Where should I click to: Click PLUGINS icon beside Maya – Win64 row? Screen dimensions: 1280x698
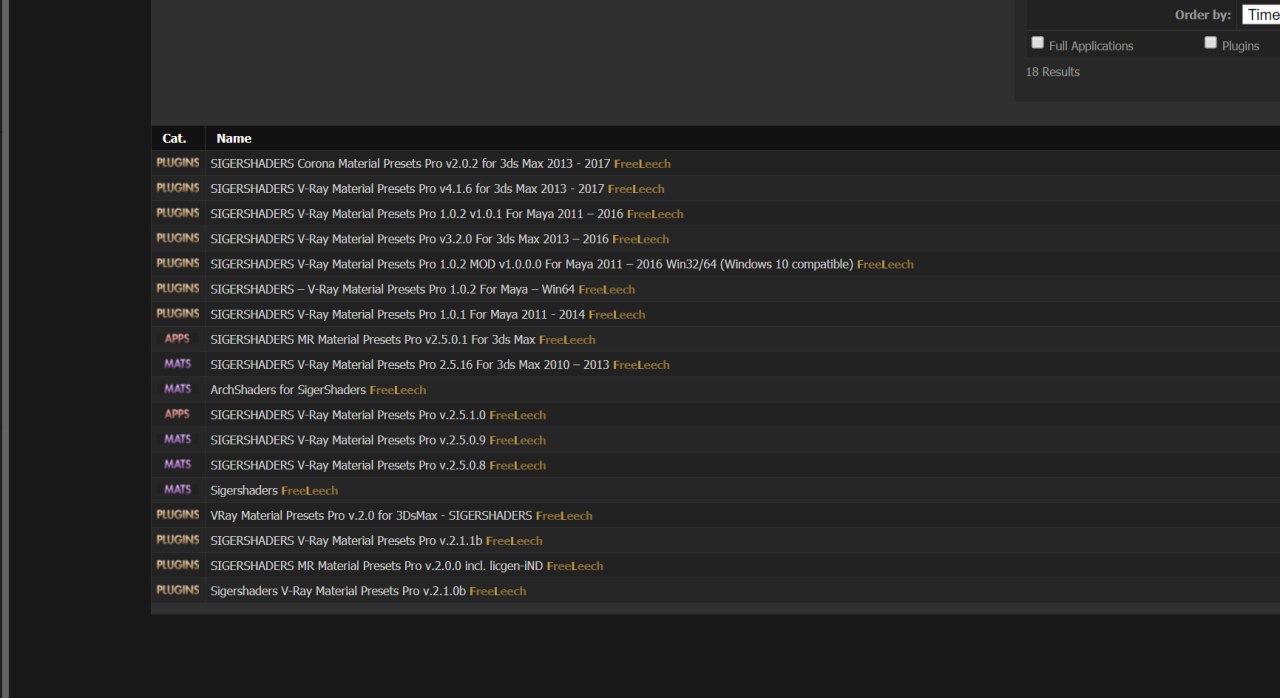[x=178, y=288]
